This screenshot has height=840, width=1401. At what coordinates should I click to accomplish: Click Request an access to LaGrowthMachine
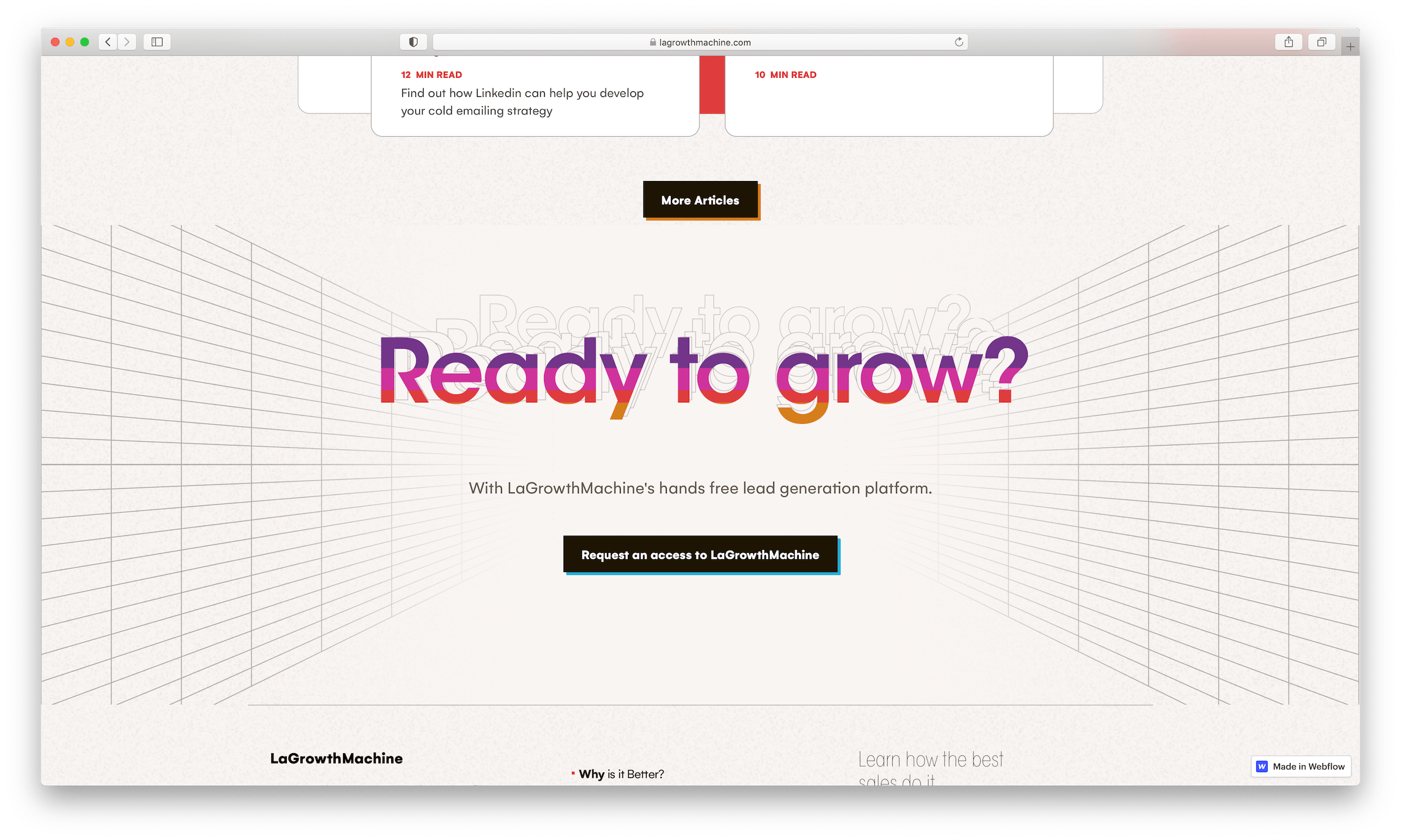coord(699,555)
